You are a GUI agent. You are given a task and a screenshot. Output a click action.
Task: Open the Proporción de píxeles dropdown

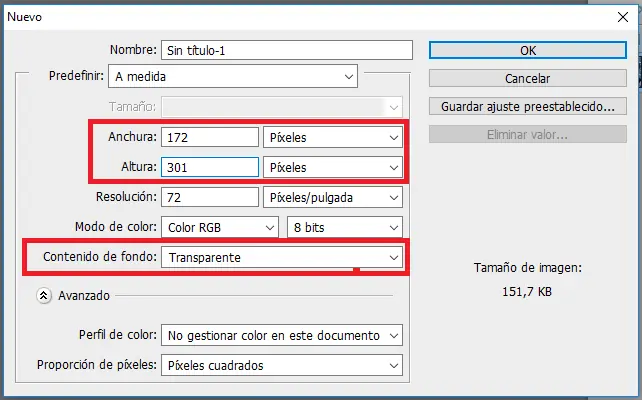coord(282,365)
